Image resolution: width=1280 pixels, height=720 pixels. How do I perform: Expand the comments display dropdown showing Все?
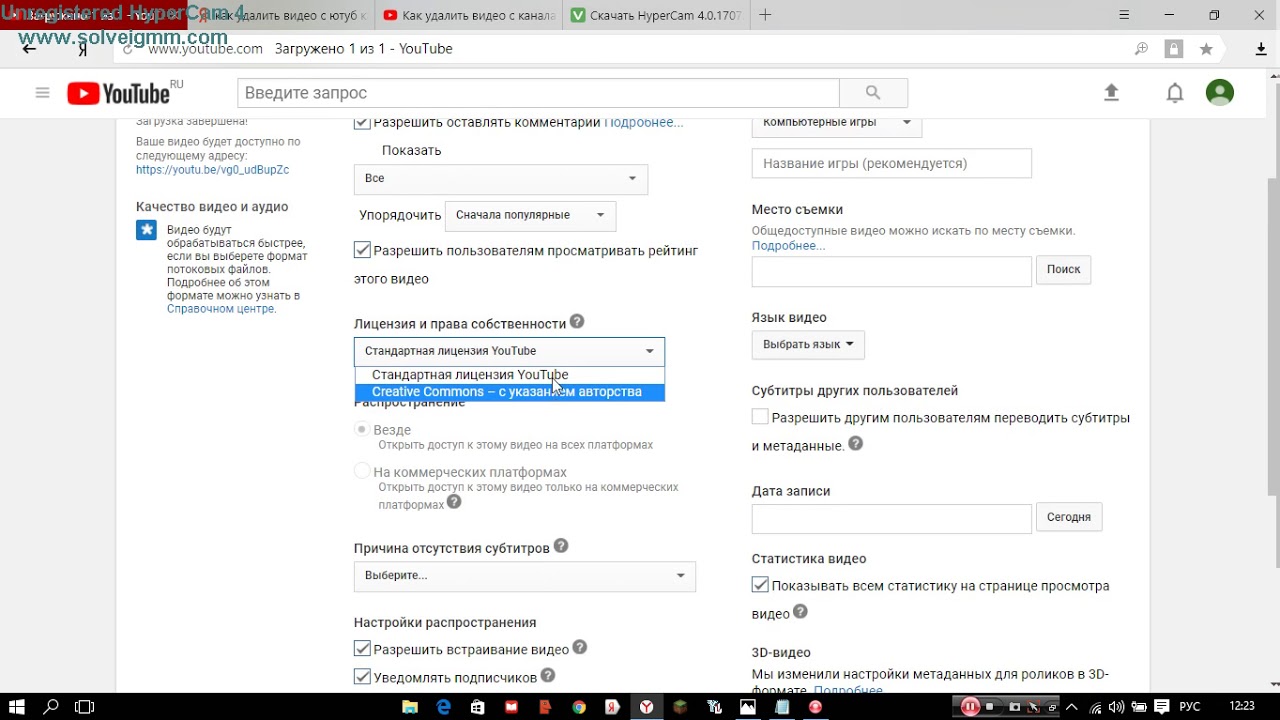[x=501, y=178]
